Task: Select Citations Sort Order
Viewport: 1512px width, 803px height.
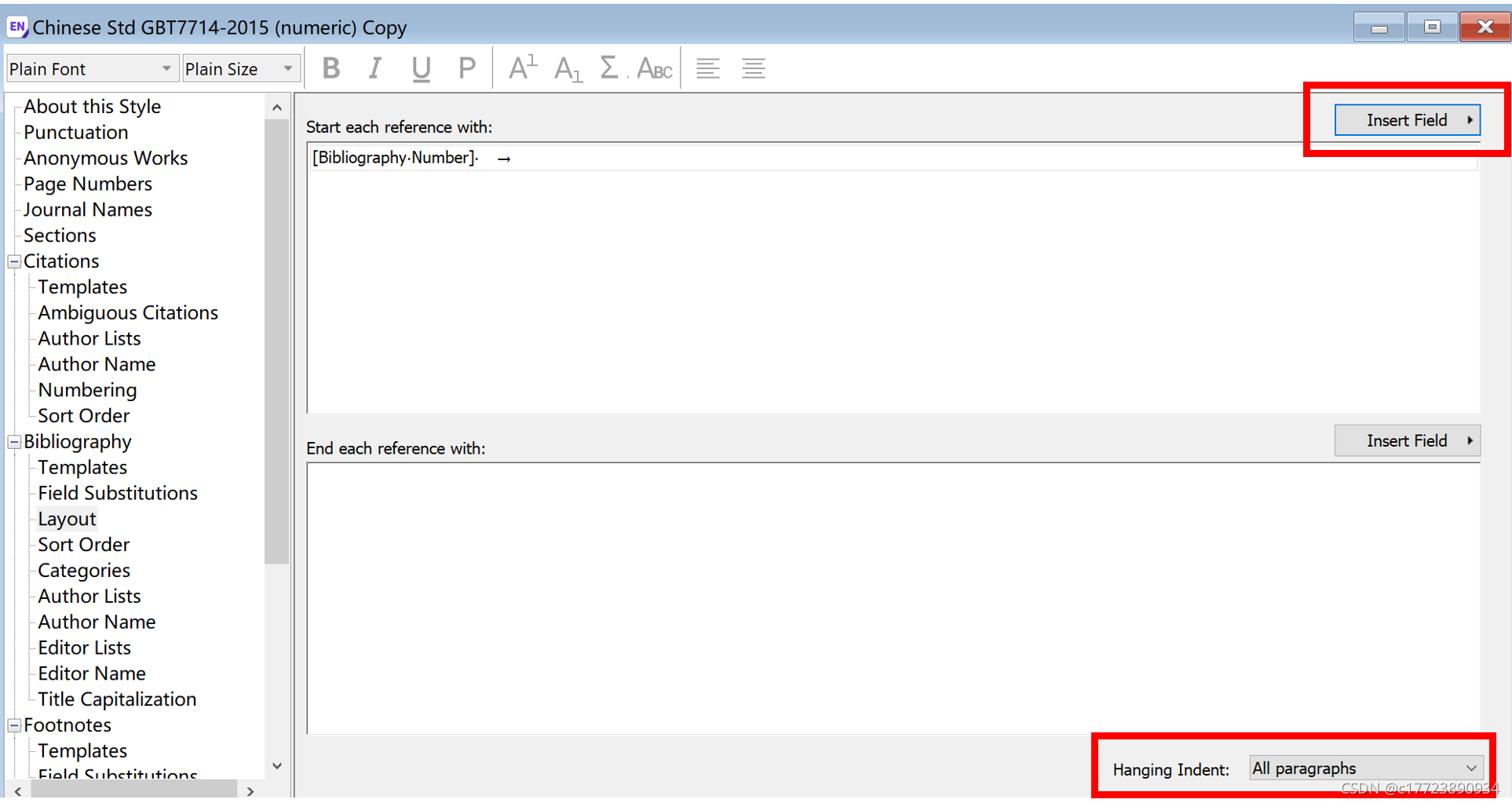Action: coord(83,416)
